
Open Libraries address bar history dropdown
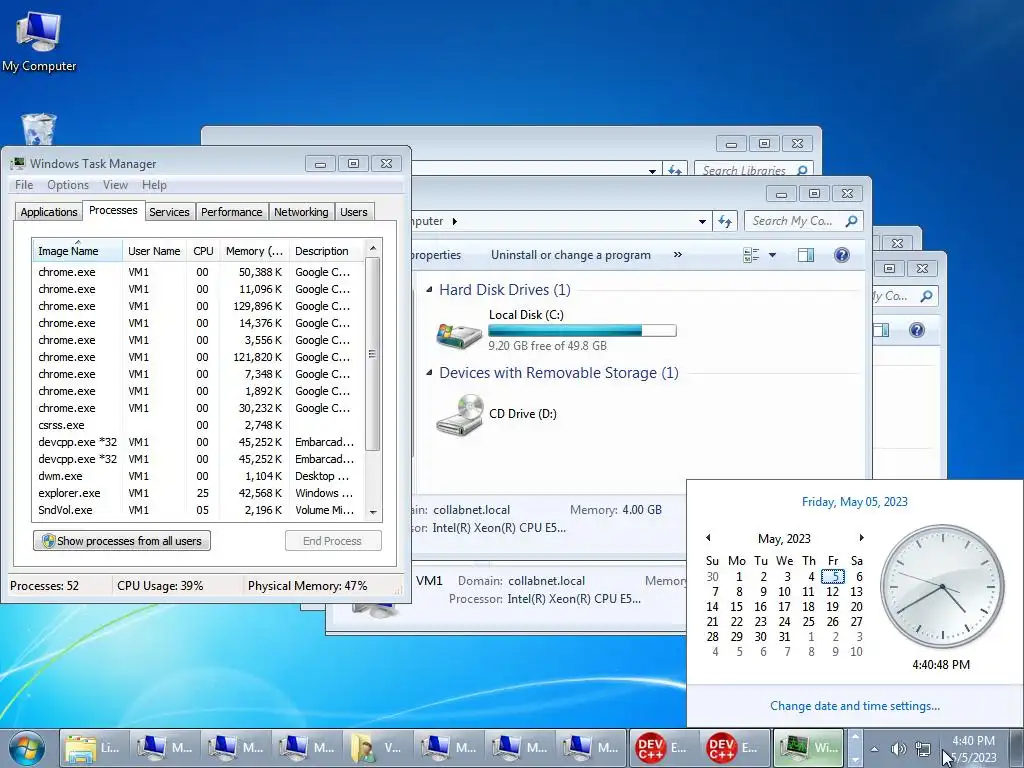point(652,170)
